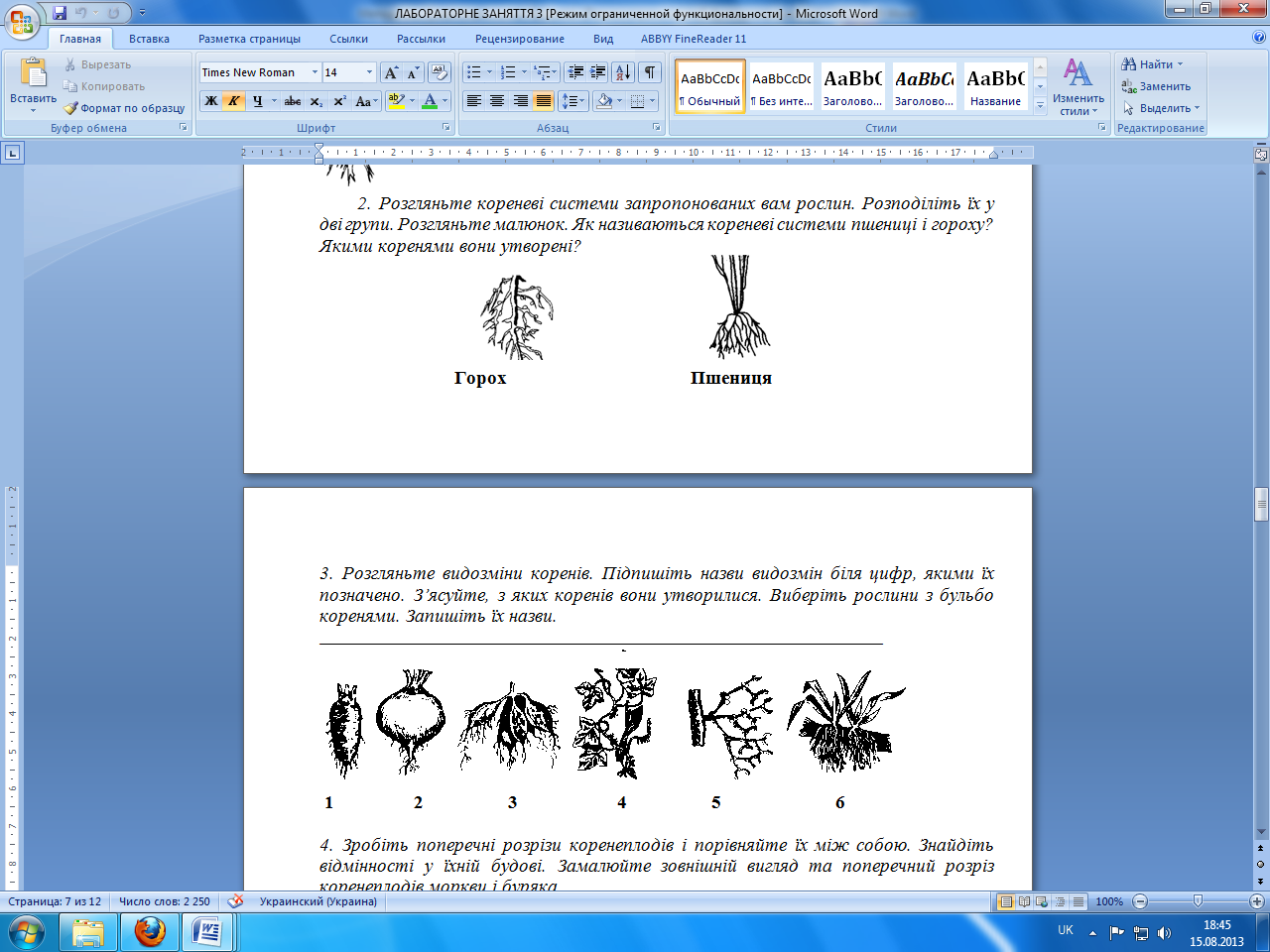
Task: Clear formatting icon
Action: pyautogui.click(x=440, y=72)
